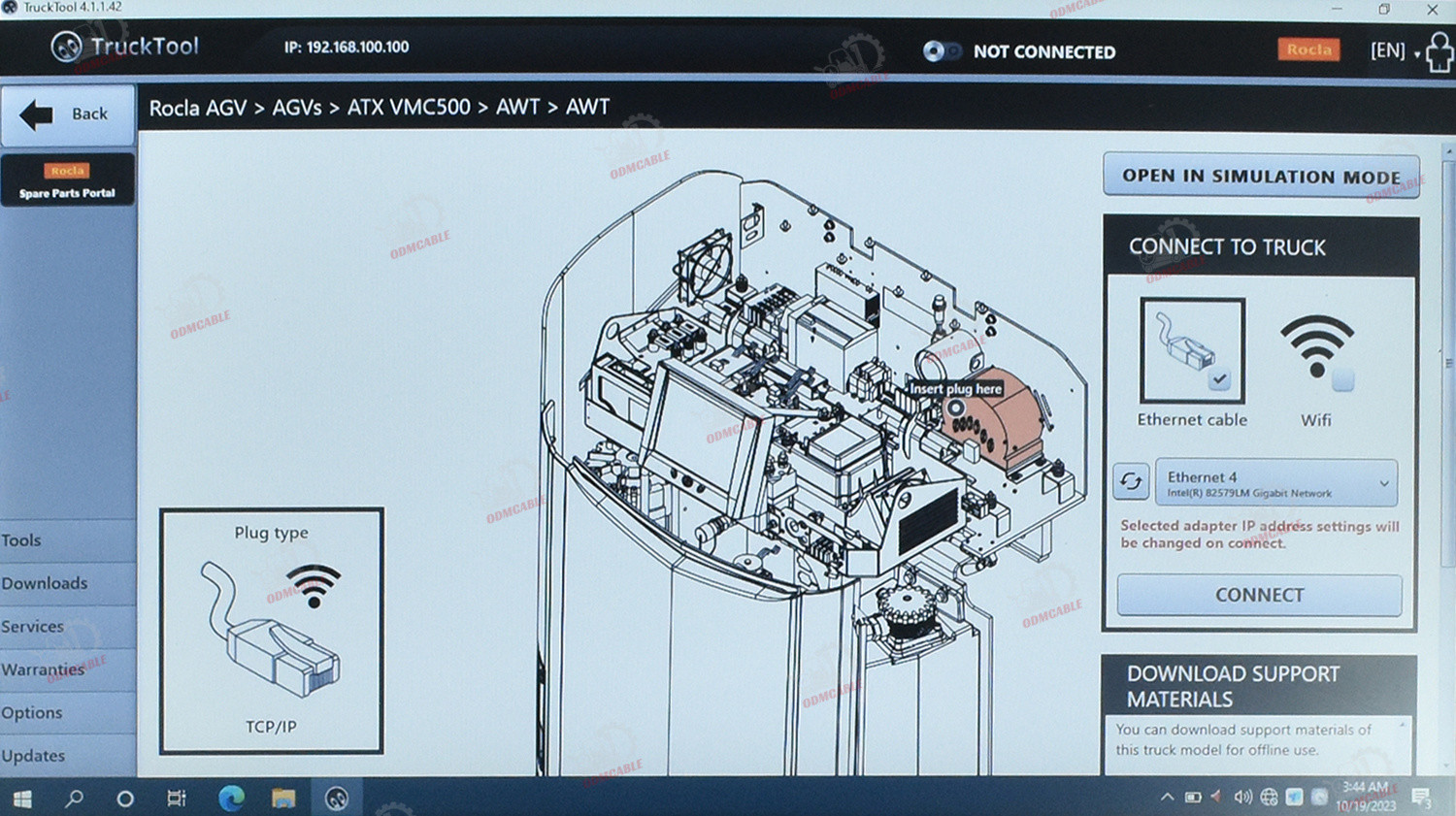1456x816 pixels.
Task: Enable the Wifi checkbox
Action: [x=1342, y=380]
